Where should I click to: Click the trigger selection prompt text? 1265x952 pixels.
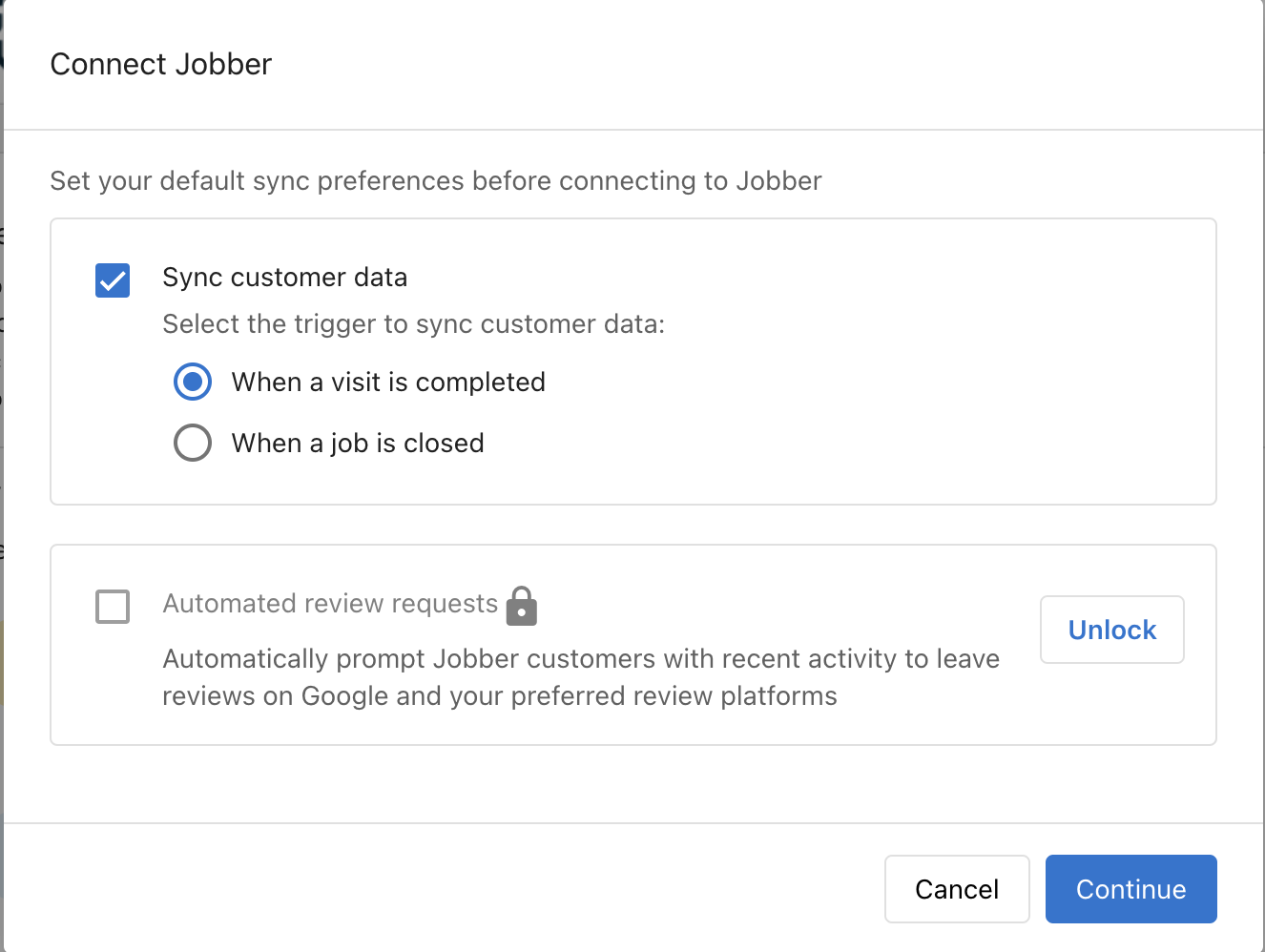pos(413,323)
